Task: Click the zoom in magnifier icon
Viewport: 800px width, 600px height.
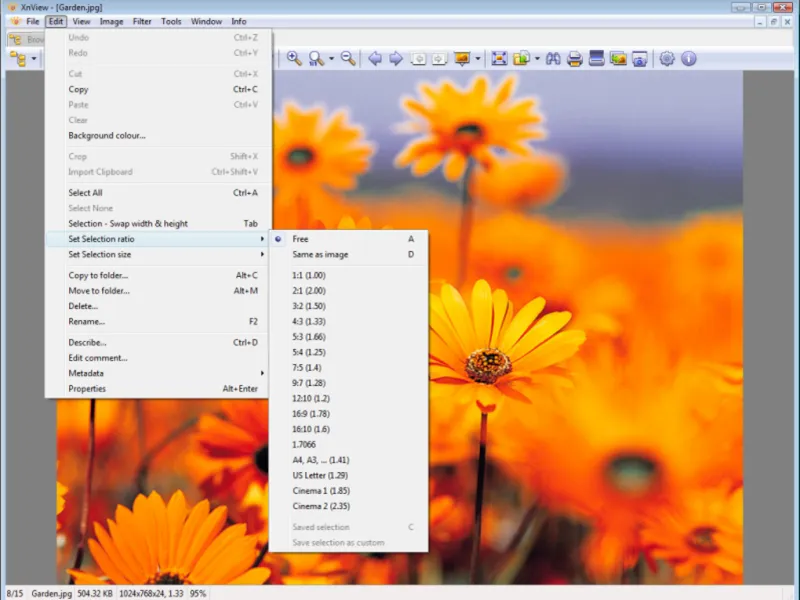Action: [x=294, y=59]
